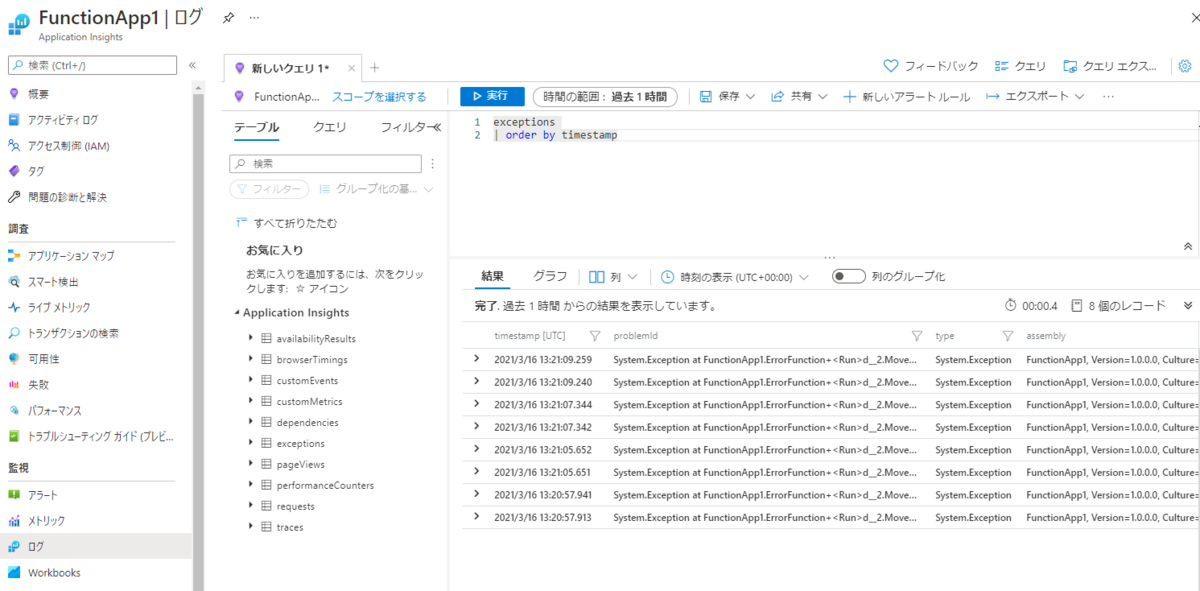Open 保存 dropdown
1200x591 pixels.
coord(728,97)
